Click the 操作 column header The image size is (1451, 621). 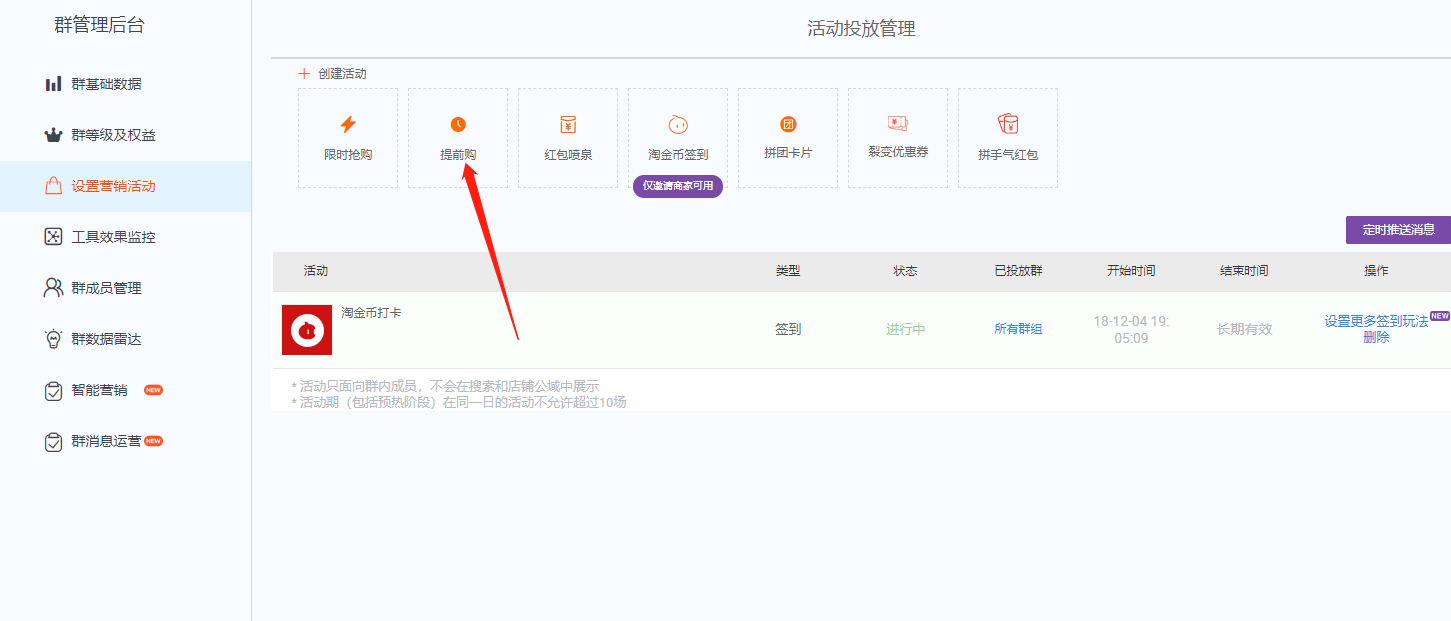(1376, 271)
